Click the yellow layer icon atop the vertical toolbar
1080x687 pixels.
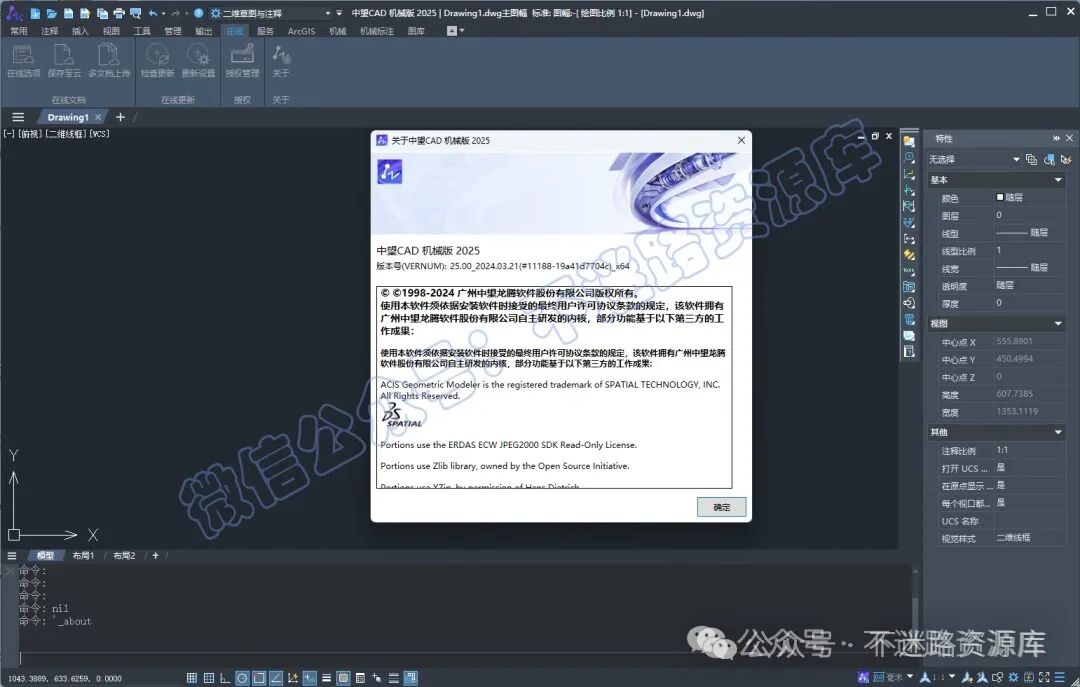[x=909, y=141]
